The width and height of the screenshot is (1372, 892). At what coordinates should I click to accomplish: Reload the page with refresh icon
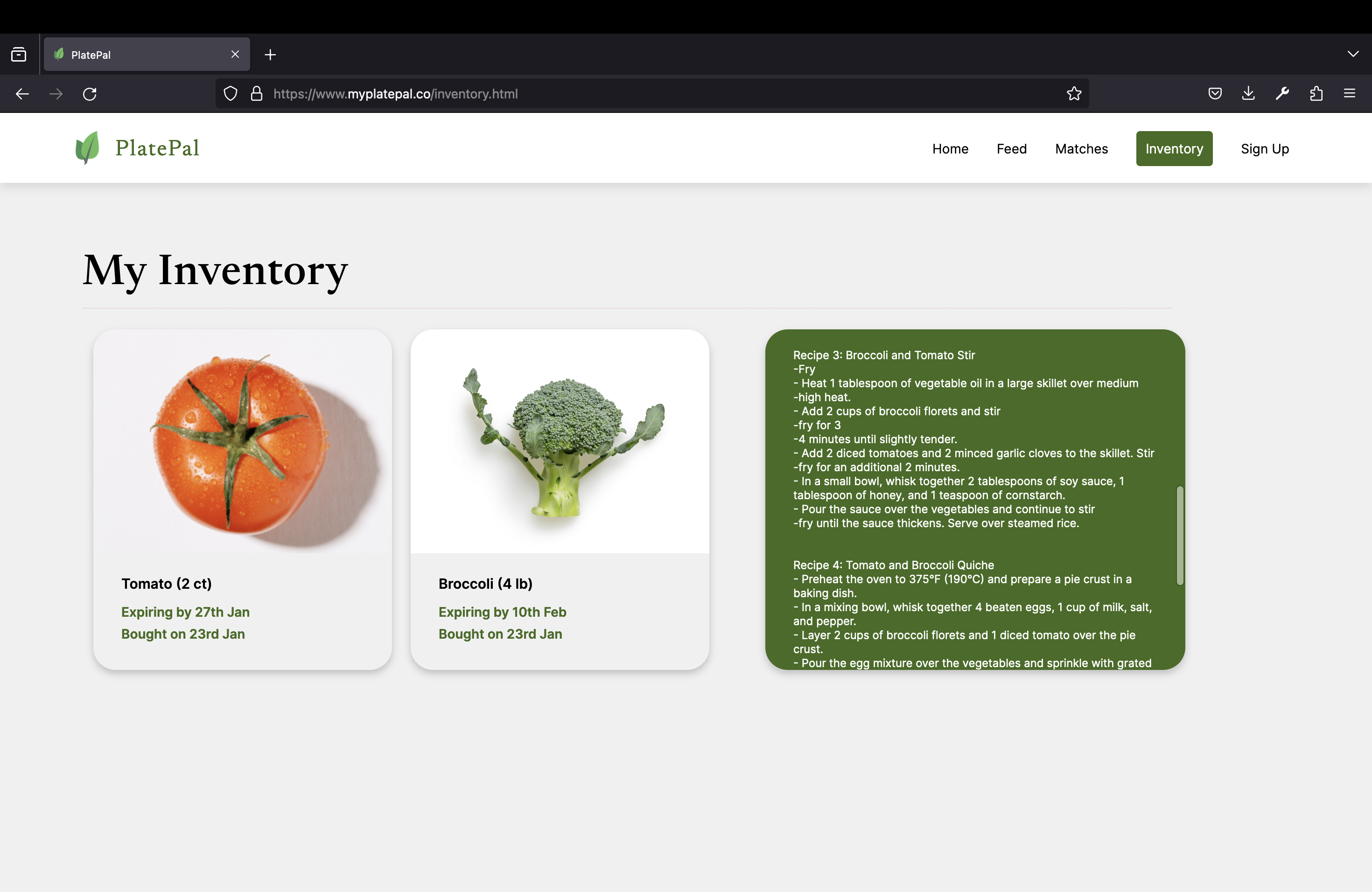point(89,94)
